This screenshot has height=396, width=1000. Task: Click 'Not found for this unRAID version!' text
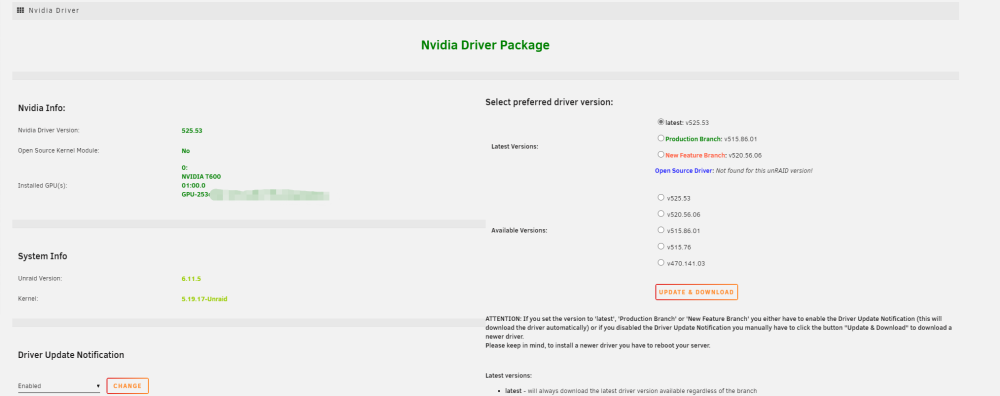[763, 171]
